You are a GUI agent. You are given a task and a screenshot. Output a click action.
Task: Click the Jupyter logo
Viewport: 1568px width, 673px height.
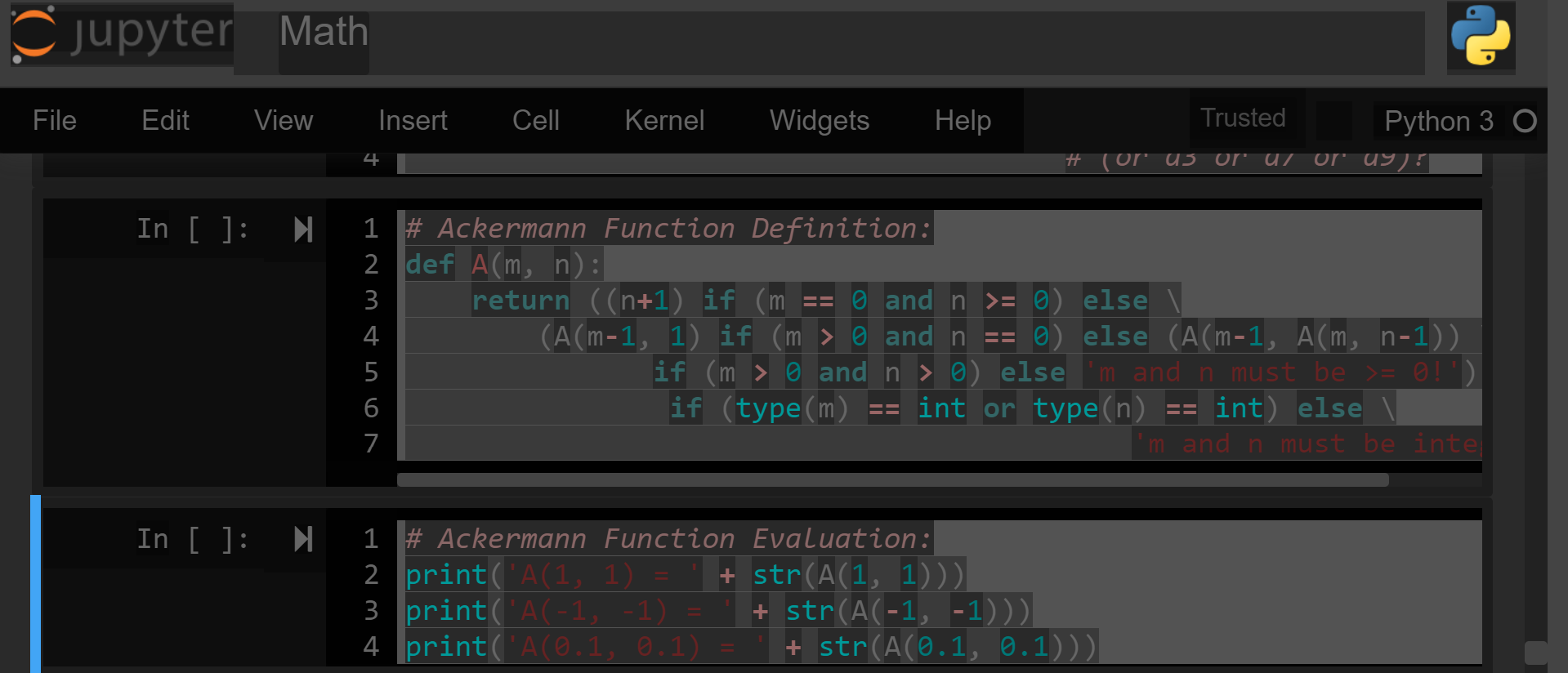121,34
